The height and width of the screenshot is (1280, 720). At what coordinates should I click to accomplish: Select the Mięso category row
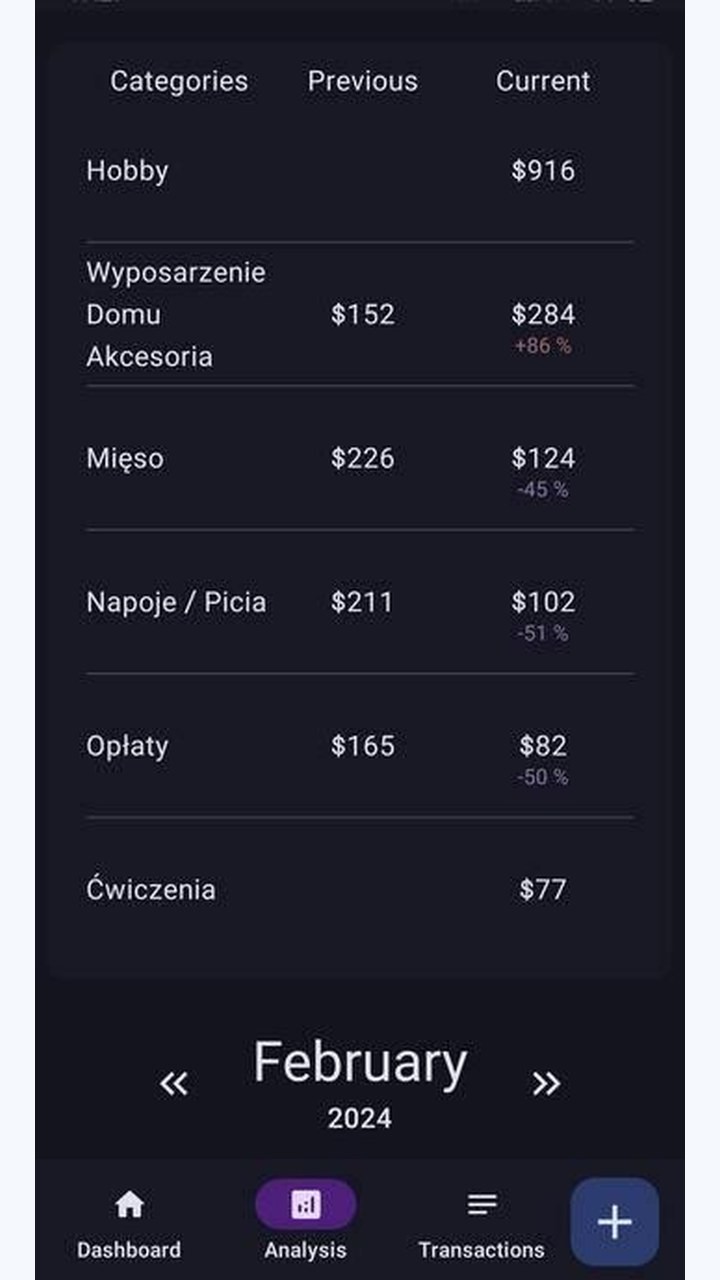[x=360, y=458]
